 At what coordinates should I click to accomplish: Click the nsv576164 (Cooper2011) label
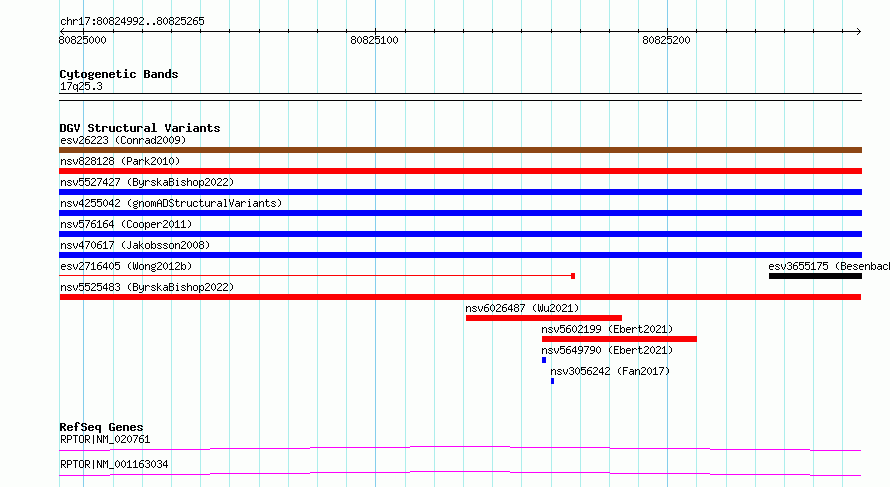(x=126, y=224)
